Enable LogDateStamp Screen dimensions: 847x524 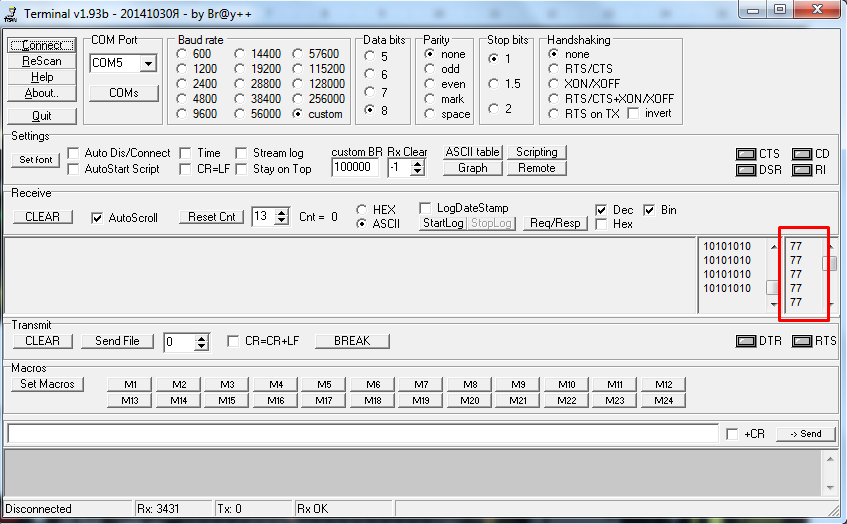click(426, 208)
